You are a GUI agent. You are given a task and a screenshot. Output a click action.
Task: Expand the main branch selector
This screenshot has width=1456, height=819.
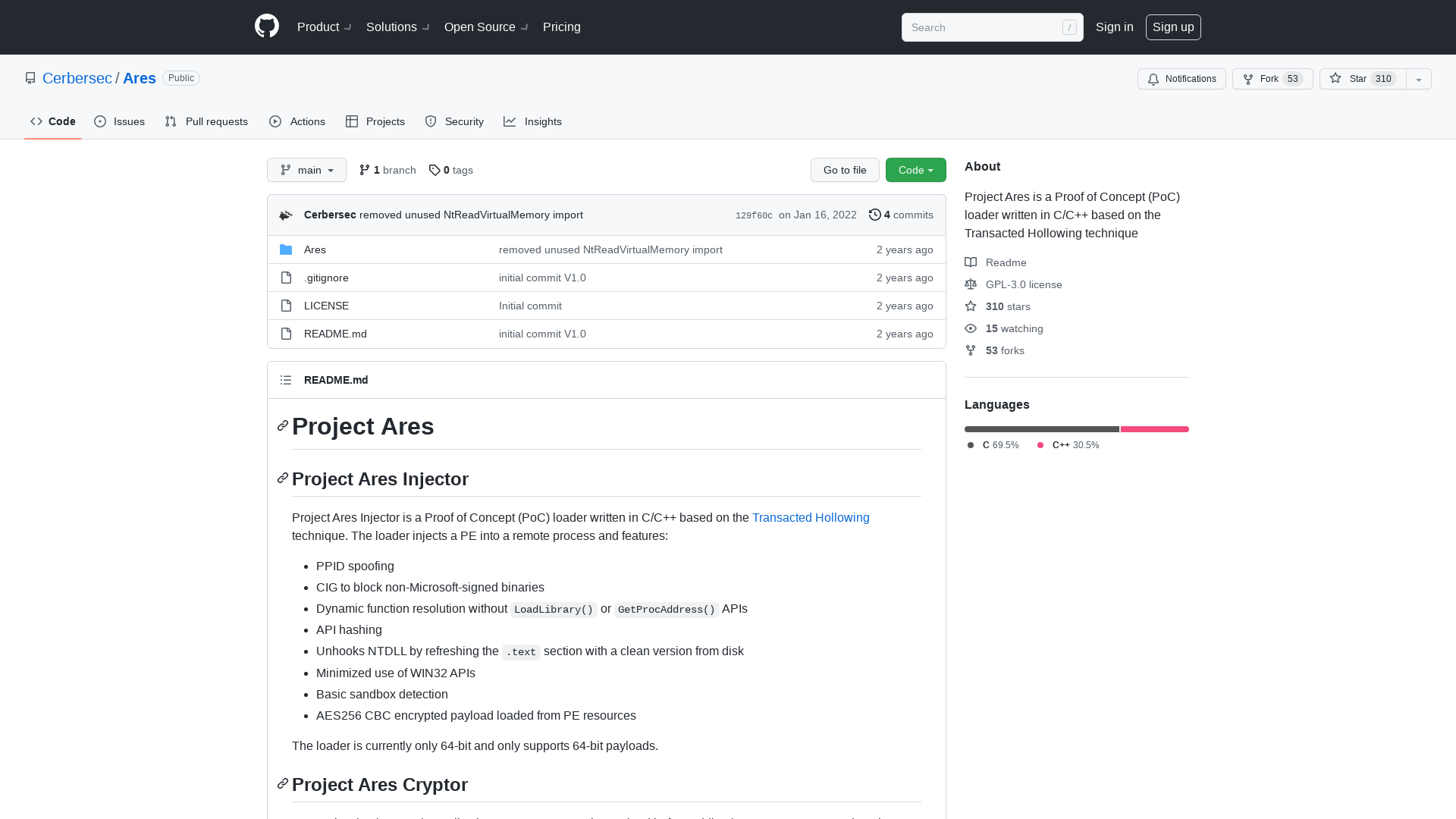306,170
